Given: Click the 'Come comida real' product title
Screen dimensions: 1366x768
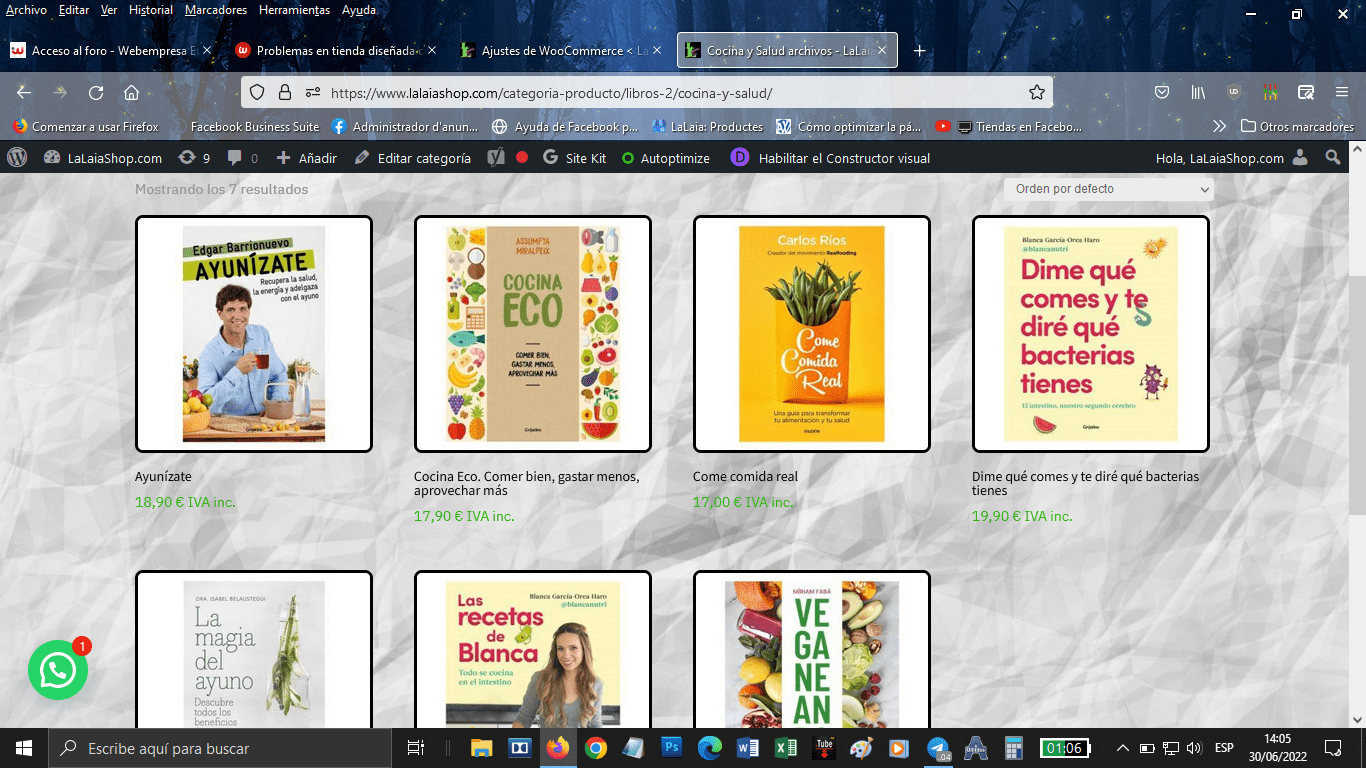Looking at the screenshot, I should [x=745, y=477].
